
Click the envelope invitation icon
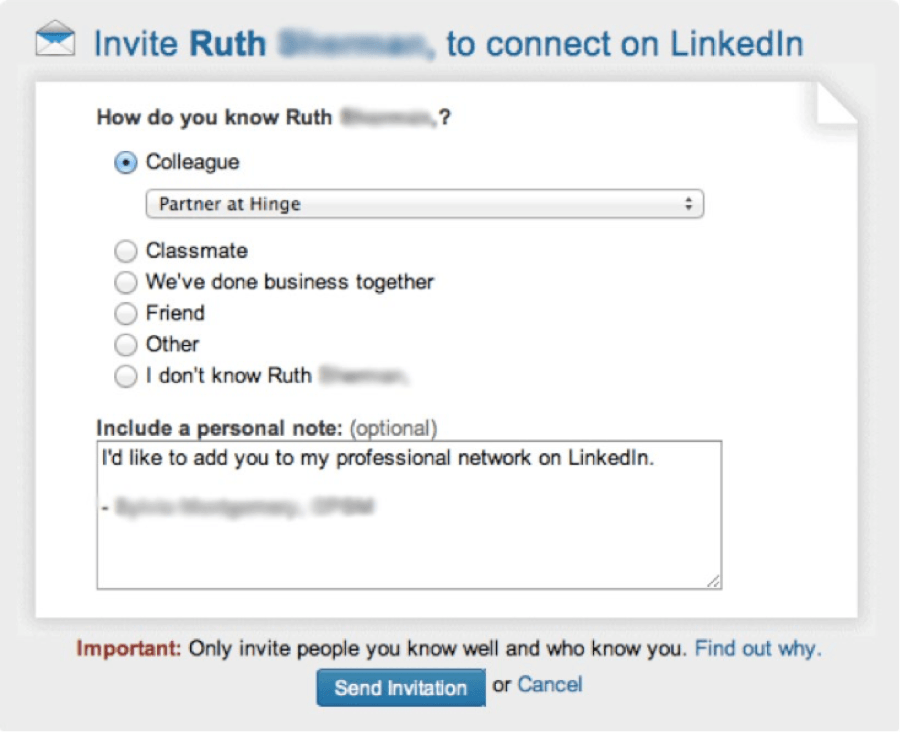pyautogui.click(x=55, y=39)
